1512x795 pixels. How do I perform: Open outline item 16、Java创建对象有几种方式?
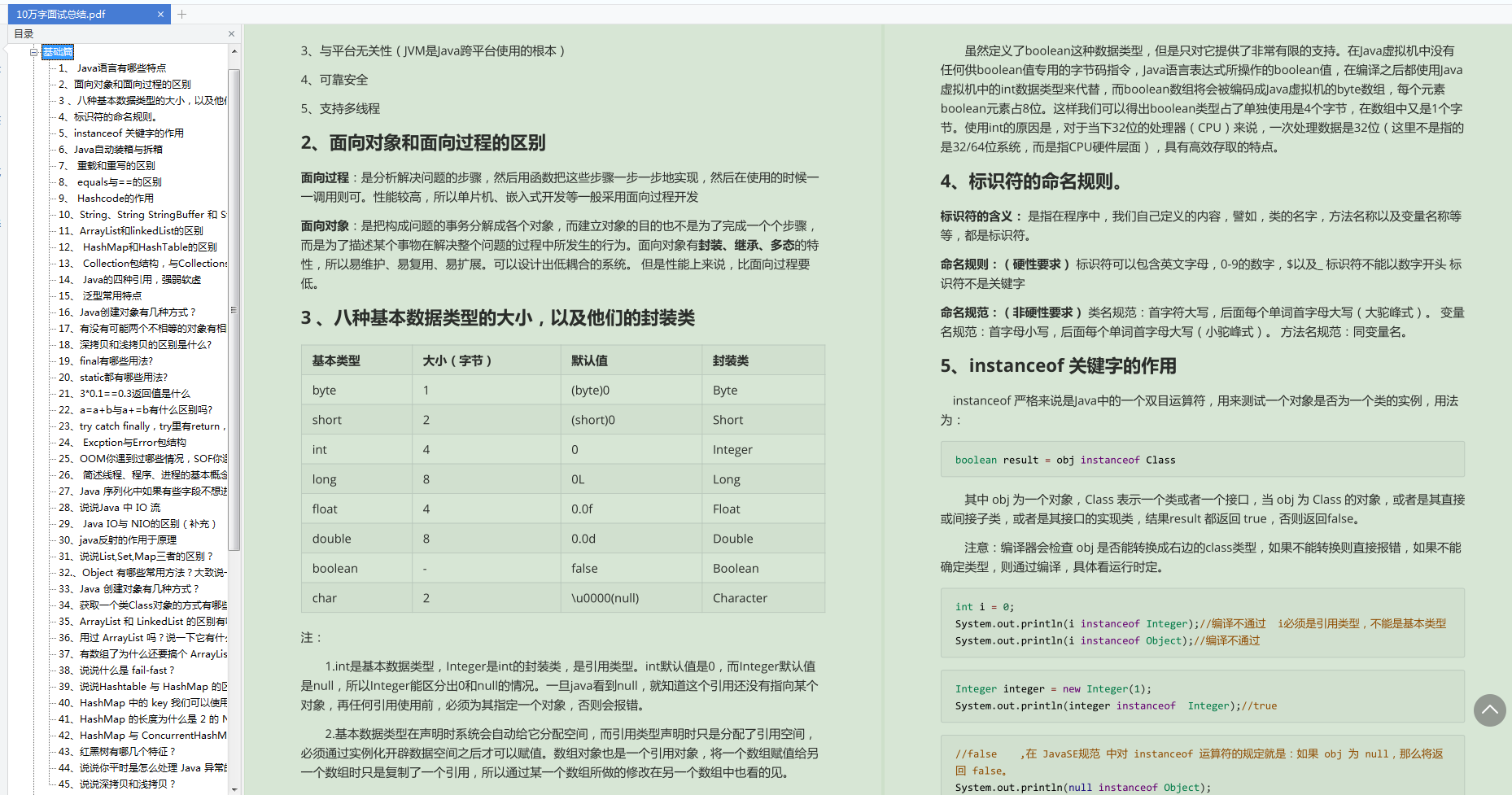pos(127,312)
